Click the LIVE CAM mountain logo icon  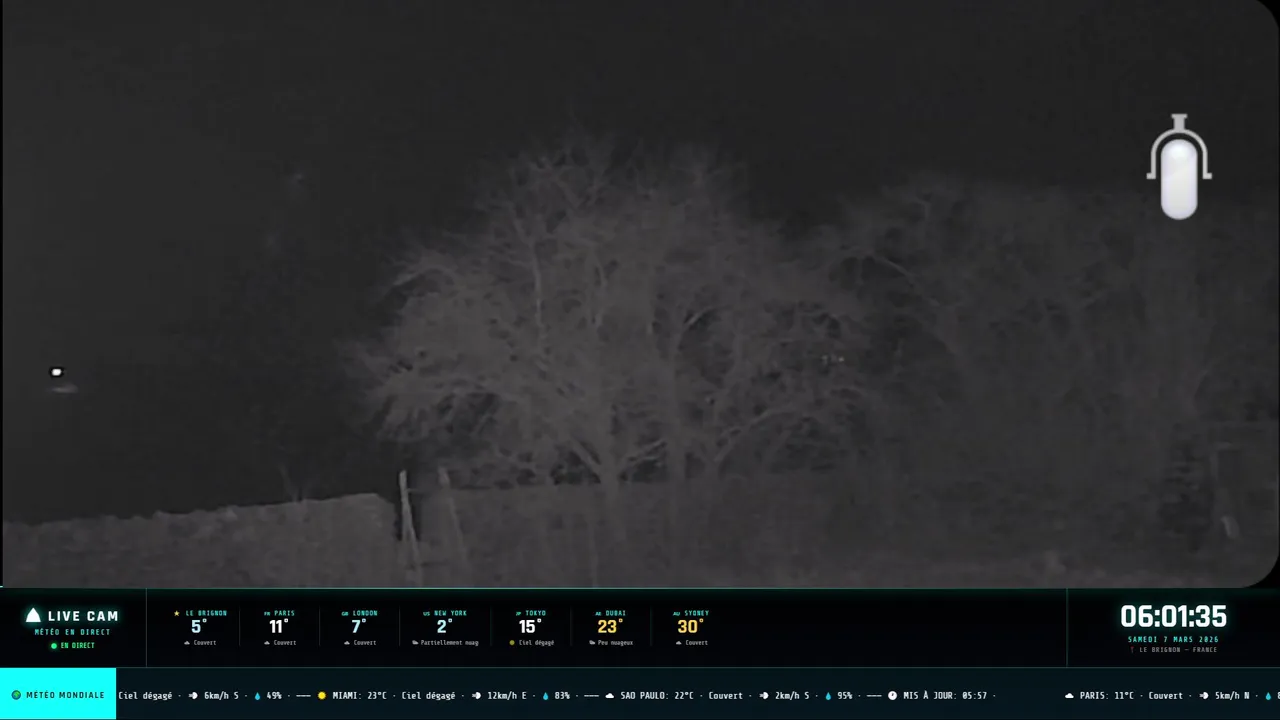(33, 616)
